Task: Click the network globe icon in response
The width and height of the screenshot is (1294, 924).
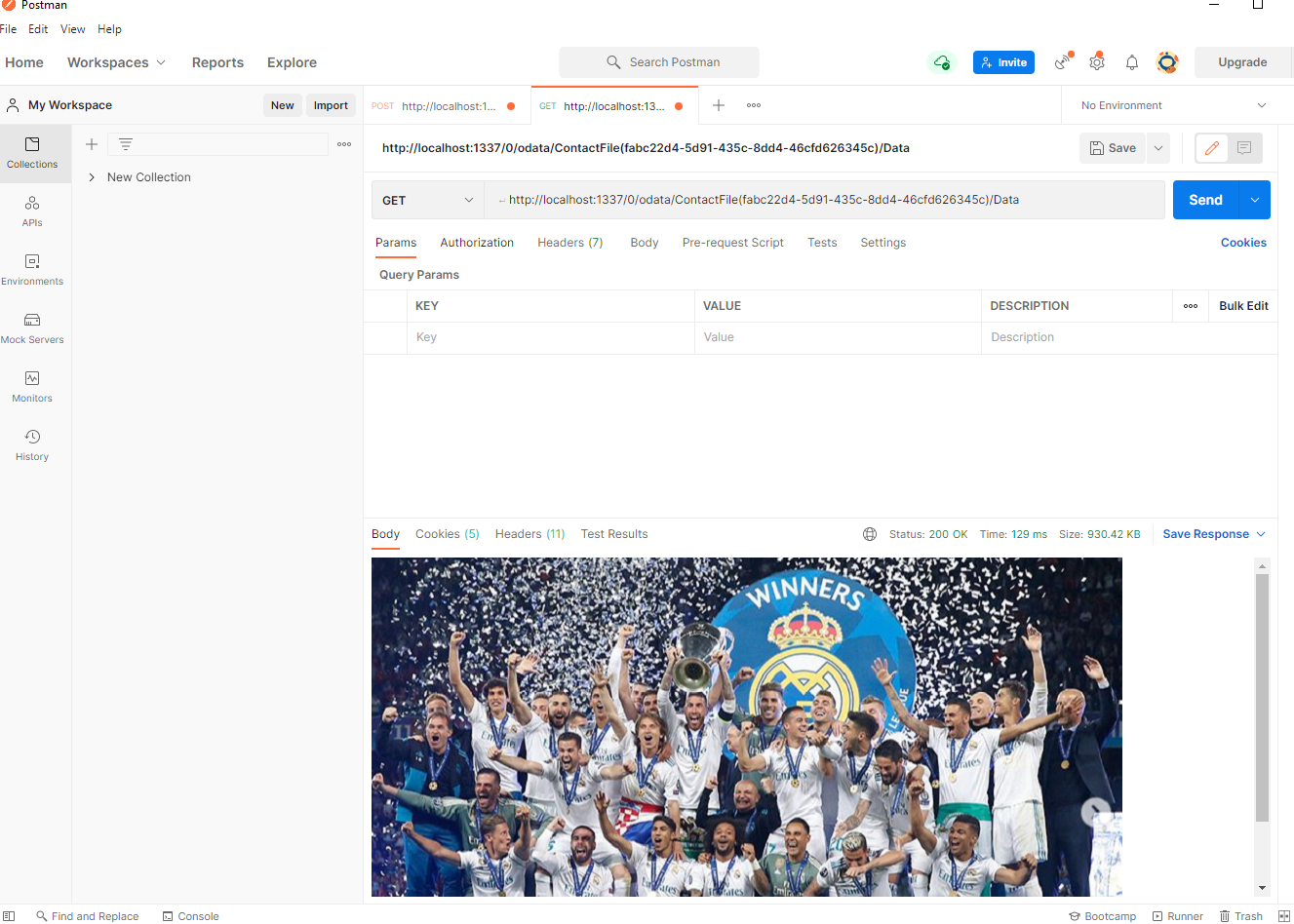Action: click(x=870, y=534)
